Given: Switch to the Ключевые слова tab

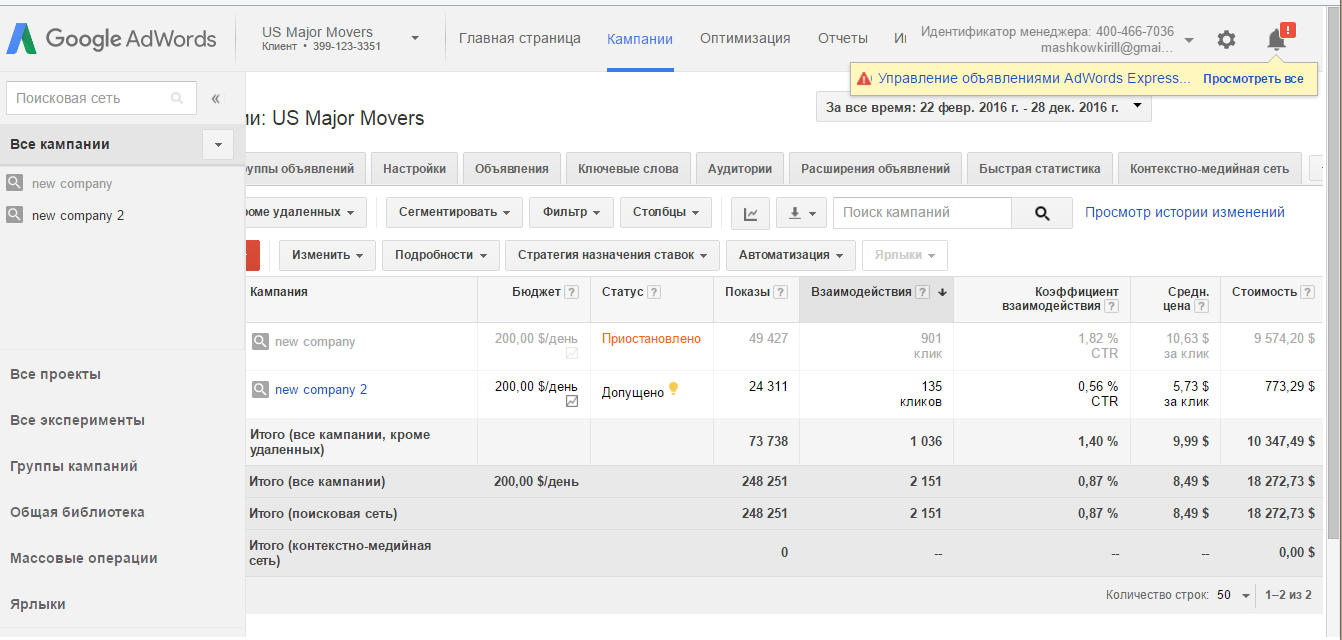Looking at the screenshot, I should tap(628, 168).
